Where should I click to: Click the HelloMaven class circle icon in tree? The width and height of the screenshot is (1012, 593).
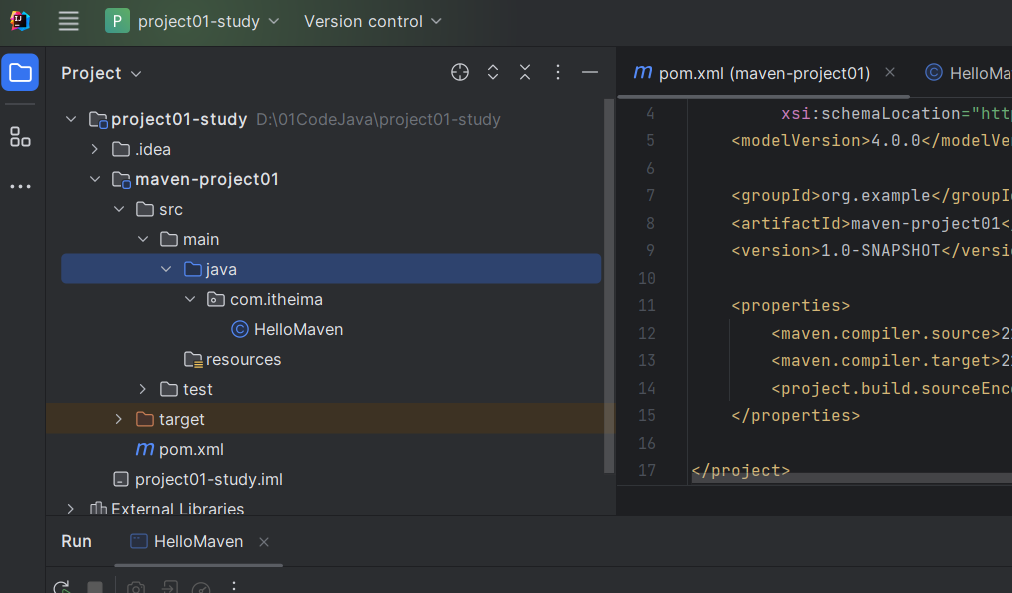click(239, 329)
